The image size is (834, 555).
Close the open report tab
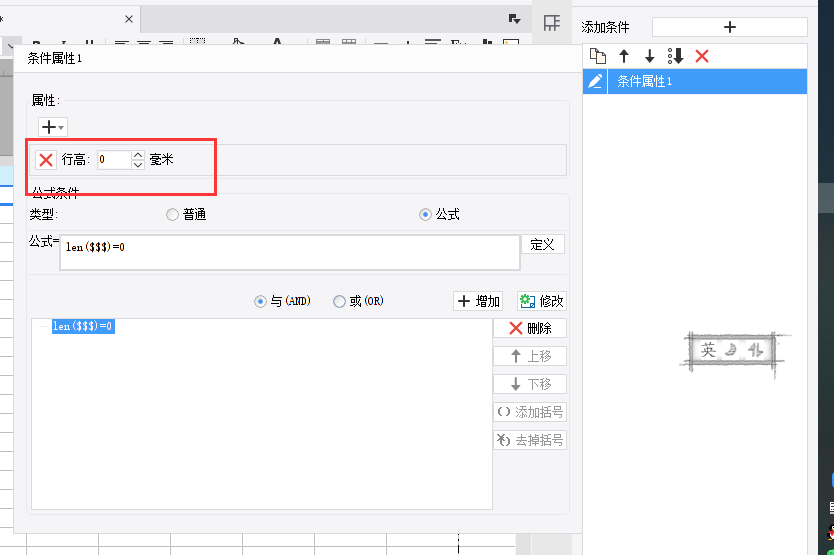[x=129, y=19]
